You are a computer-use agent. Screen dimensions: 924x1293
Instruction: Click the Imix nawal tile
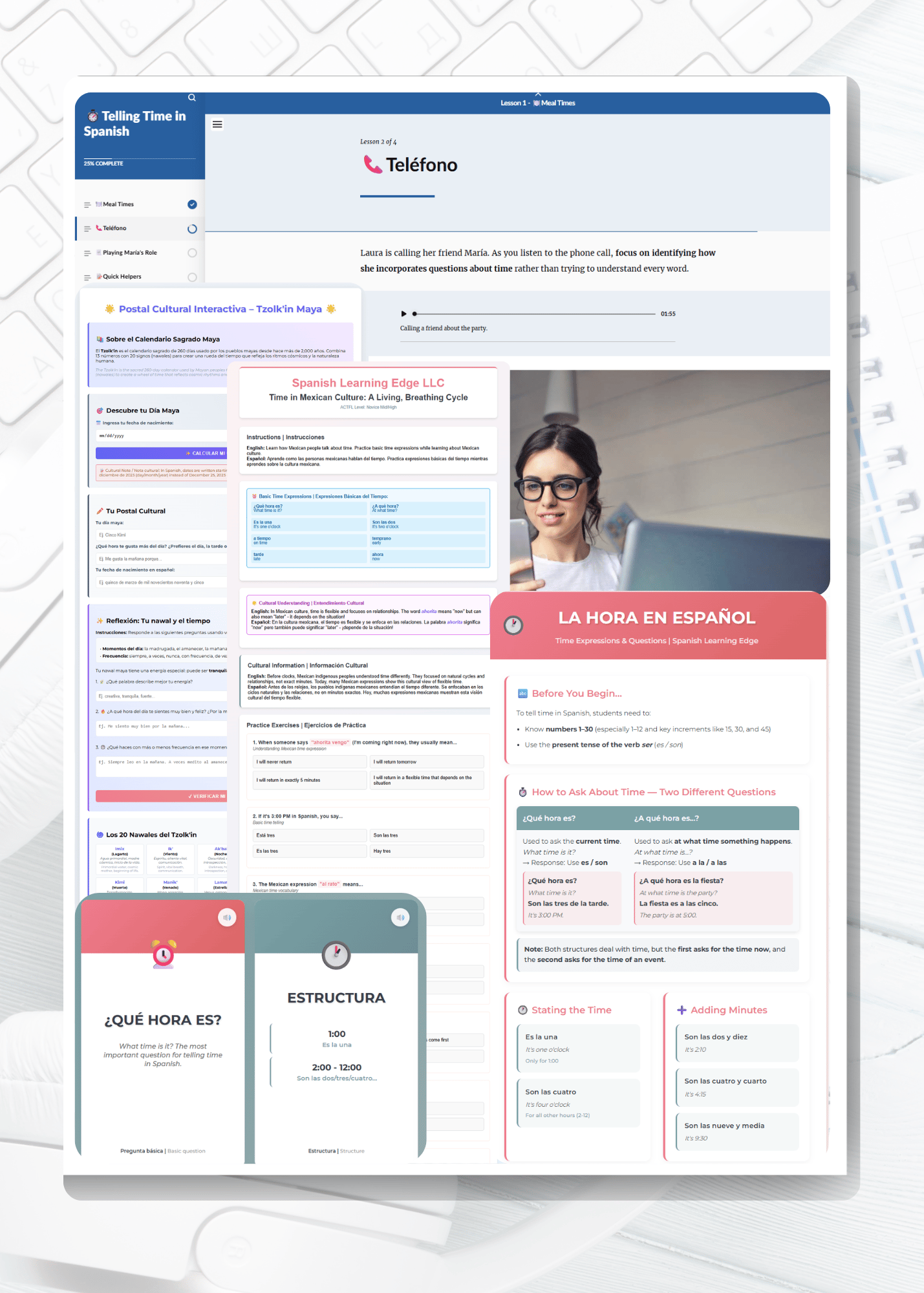120,860
